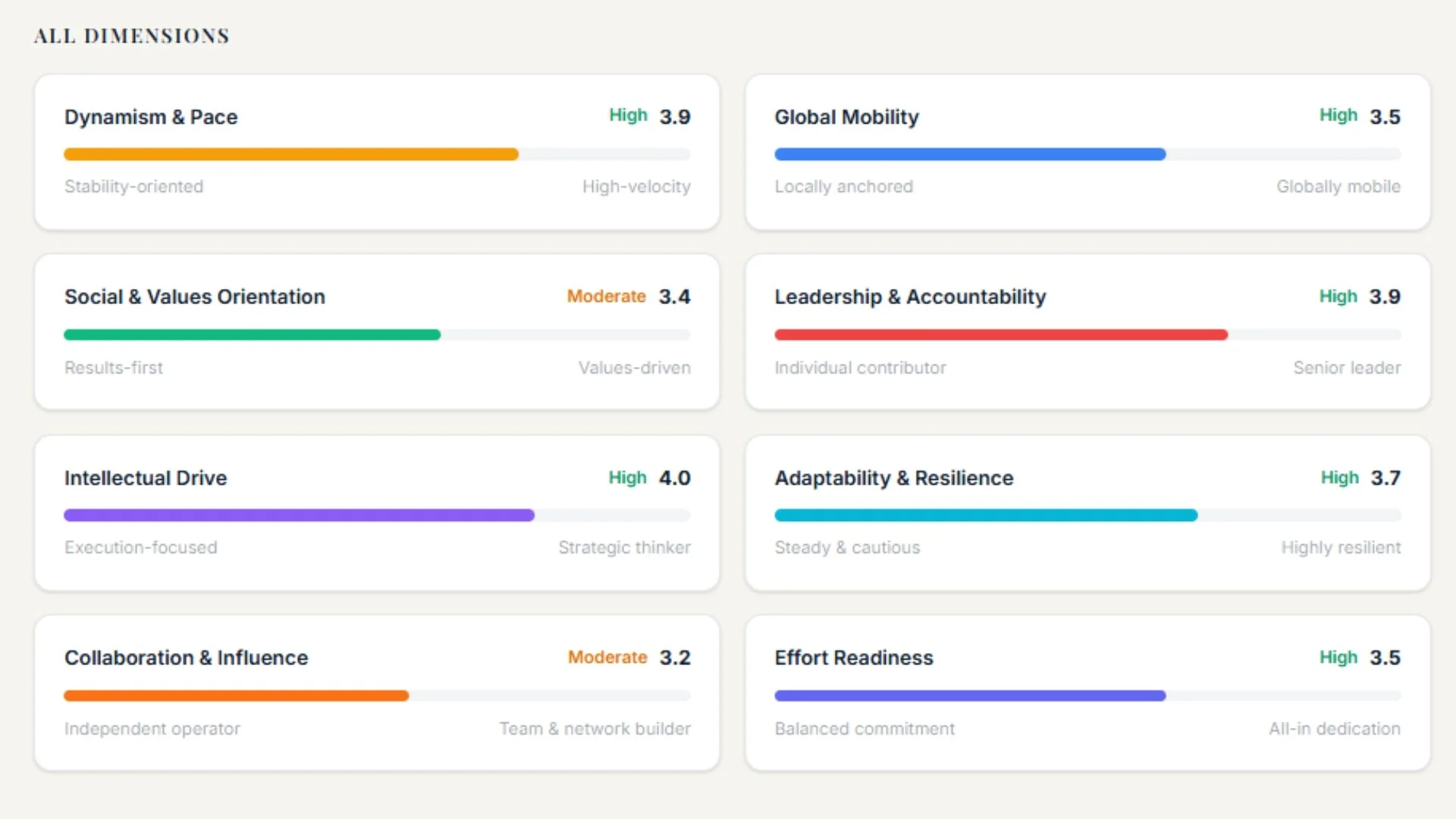
Task: Click the orange Collaboration & Influence bar
Action: click(236, 695)
